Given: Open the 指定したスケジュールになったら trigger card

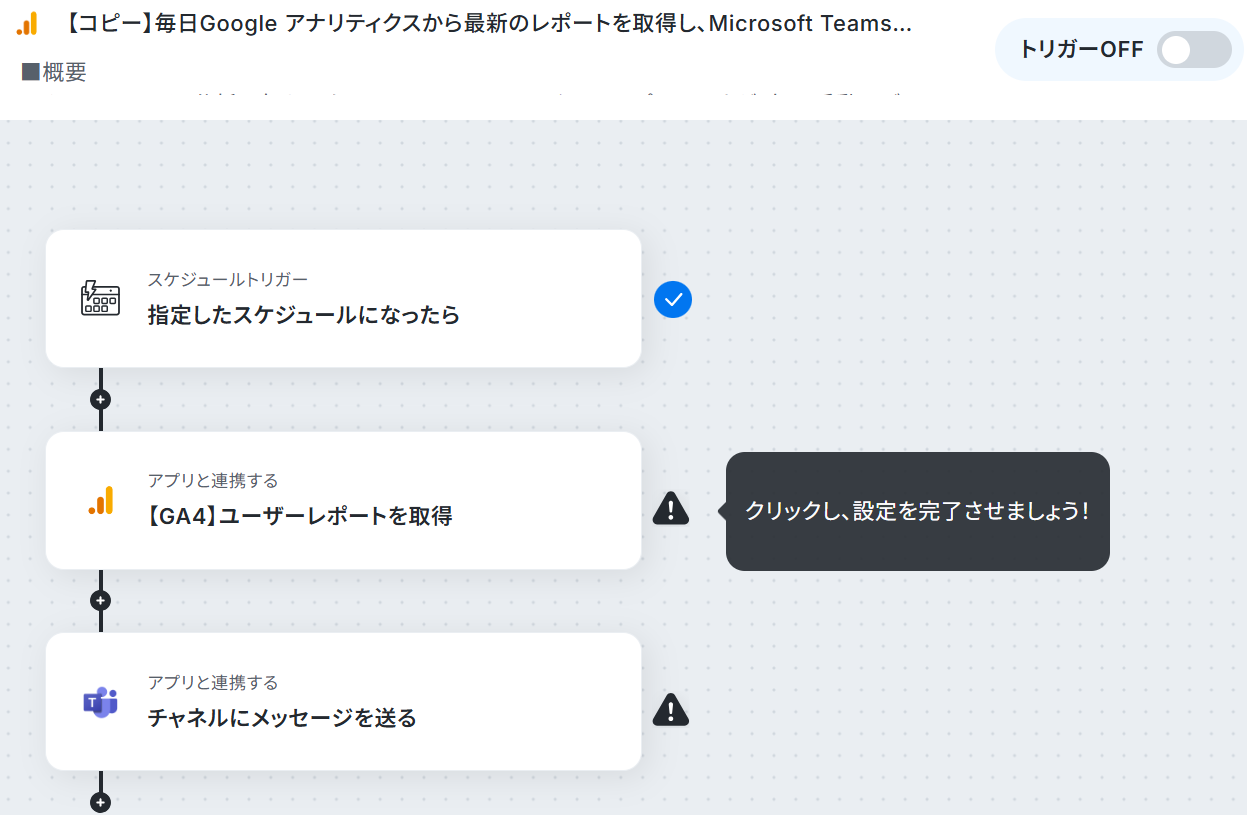Looking at the screenshot, I should 343,298.
